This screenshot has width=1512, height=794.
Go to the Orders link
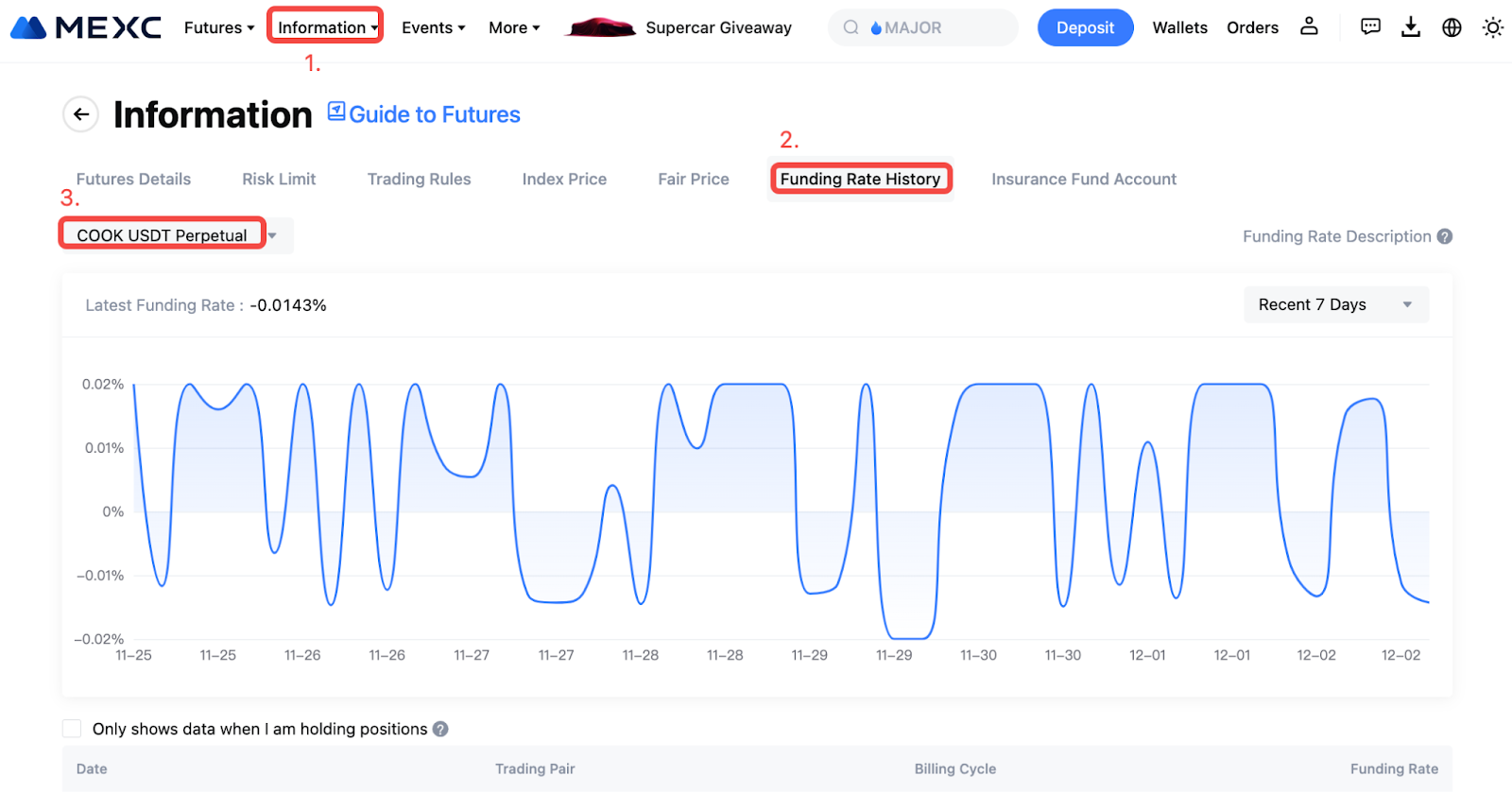(1252, 27)
